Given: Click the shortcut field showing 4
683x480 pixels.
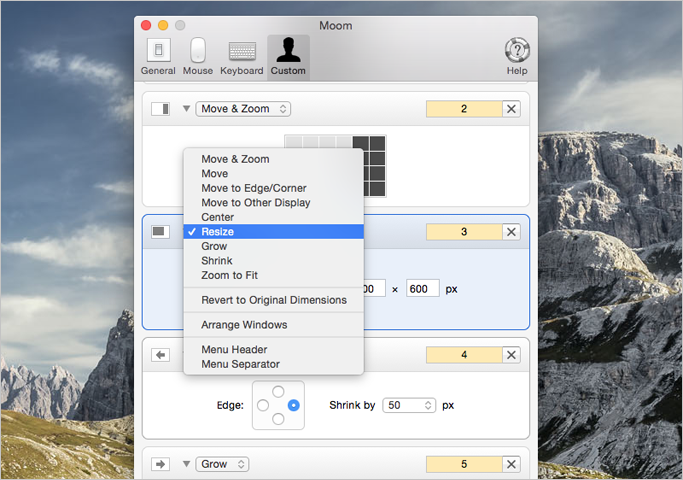Looking at the screenshot, I should (464, 355).
